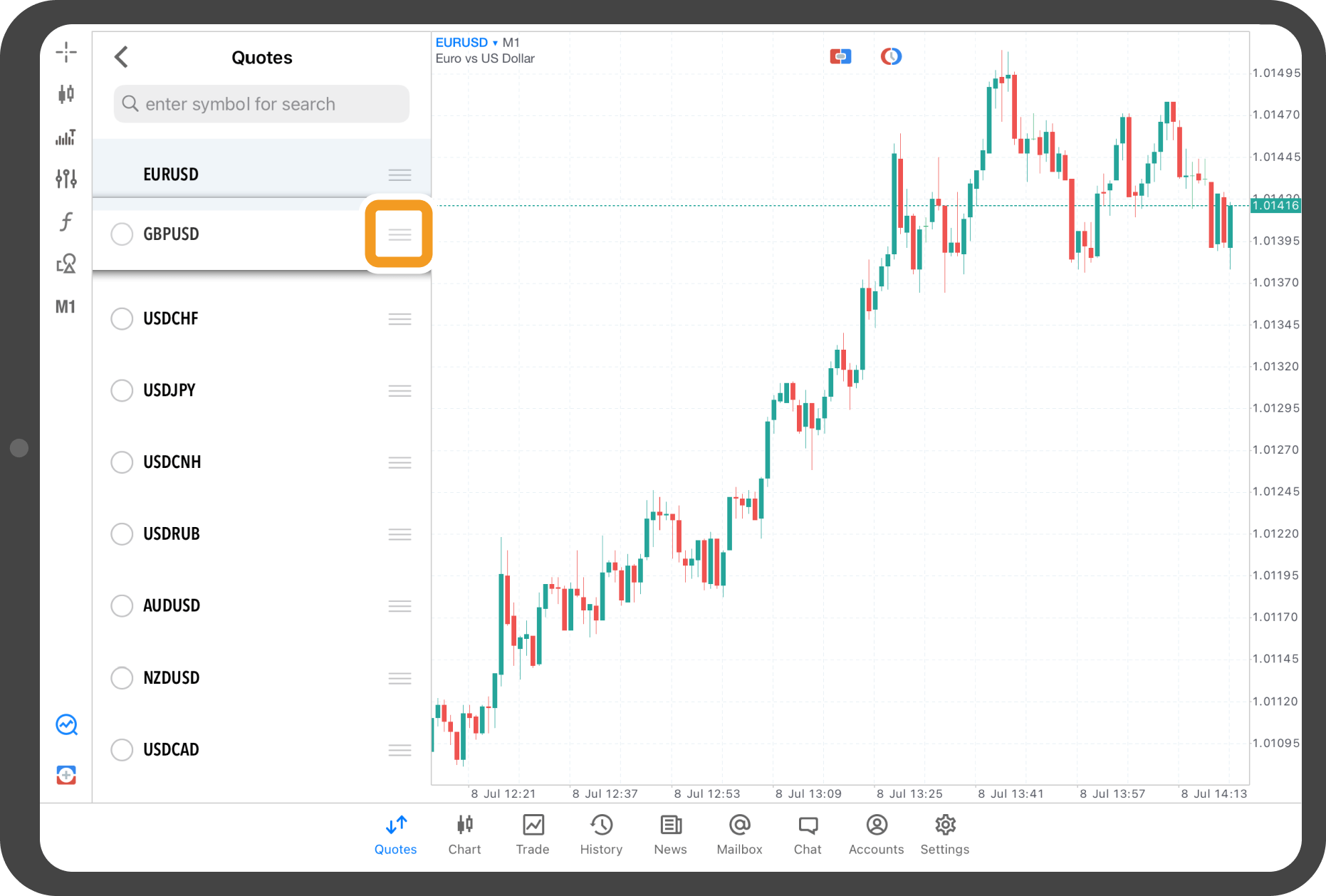Open the Settings tab with gear
The image size is (1326, 896).
[944, 834]
